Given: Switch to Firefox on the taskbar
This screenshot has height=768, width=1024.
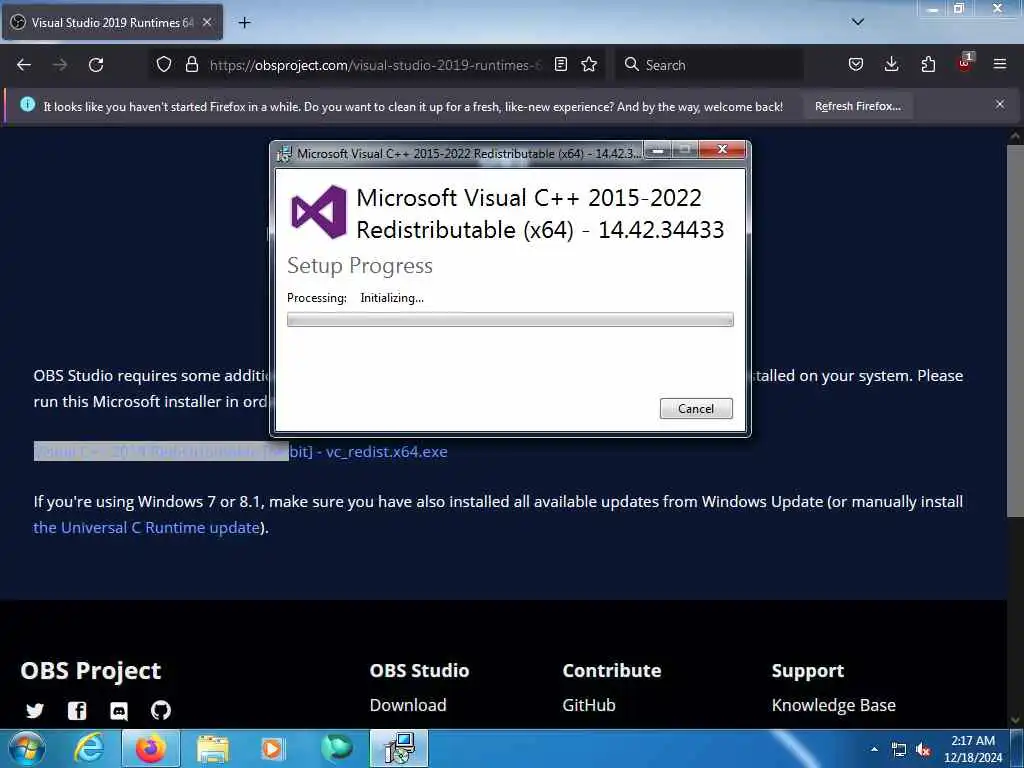Looking at the screenshot, I should click(x=150, y=748).
